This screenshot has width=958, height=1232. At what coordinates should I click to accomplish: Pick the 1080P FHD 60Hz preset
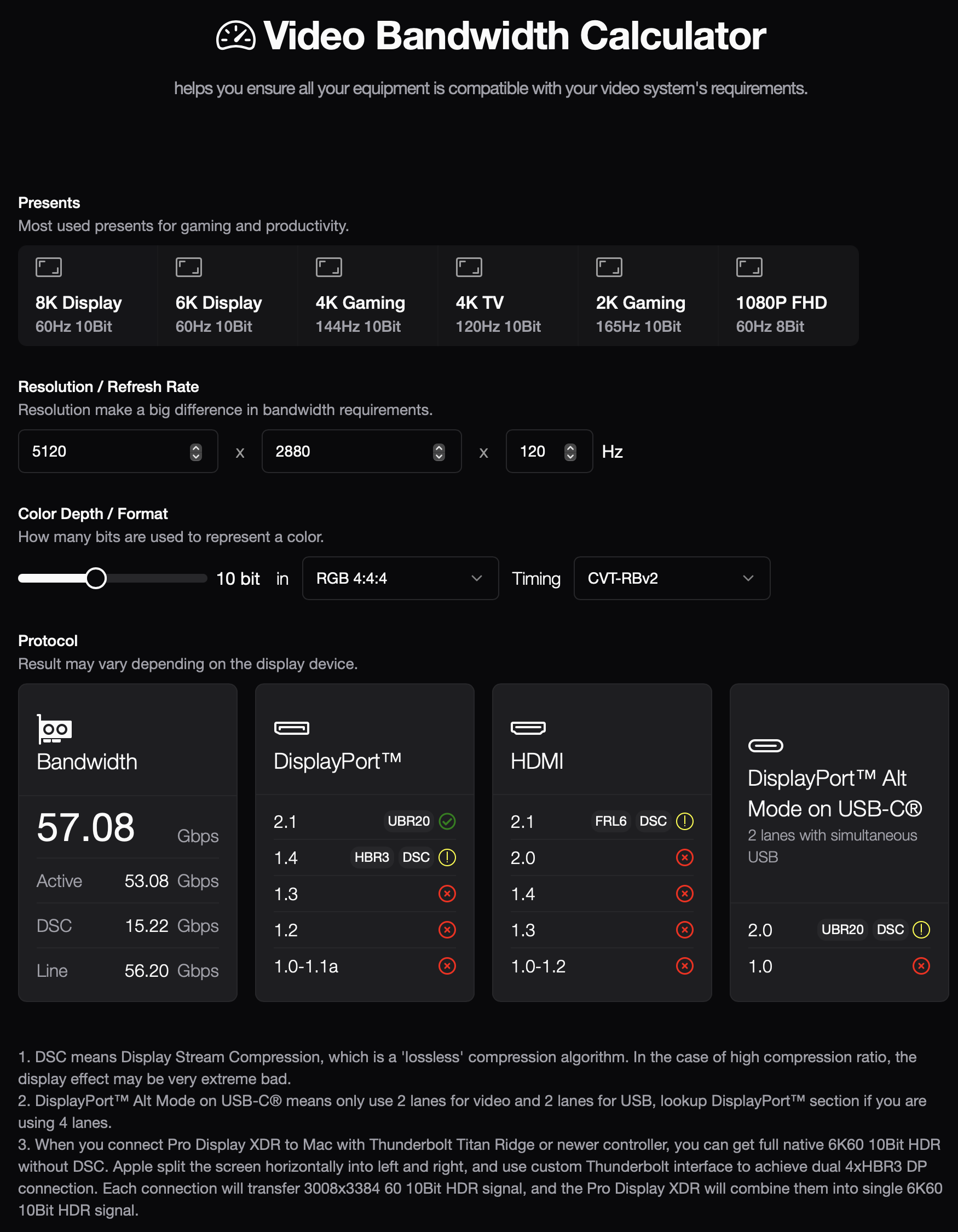tap(788, 296)
